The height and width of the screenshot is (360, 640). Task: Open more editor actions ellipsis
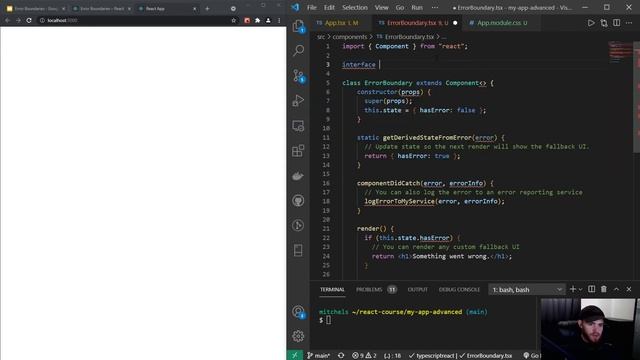tap(629, 23)
